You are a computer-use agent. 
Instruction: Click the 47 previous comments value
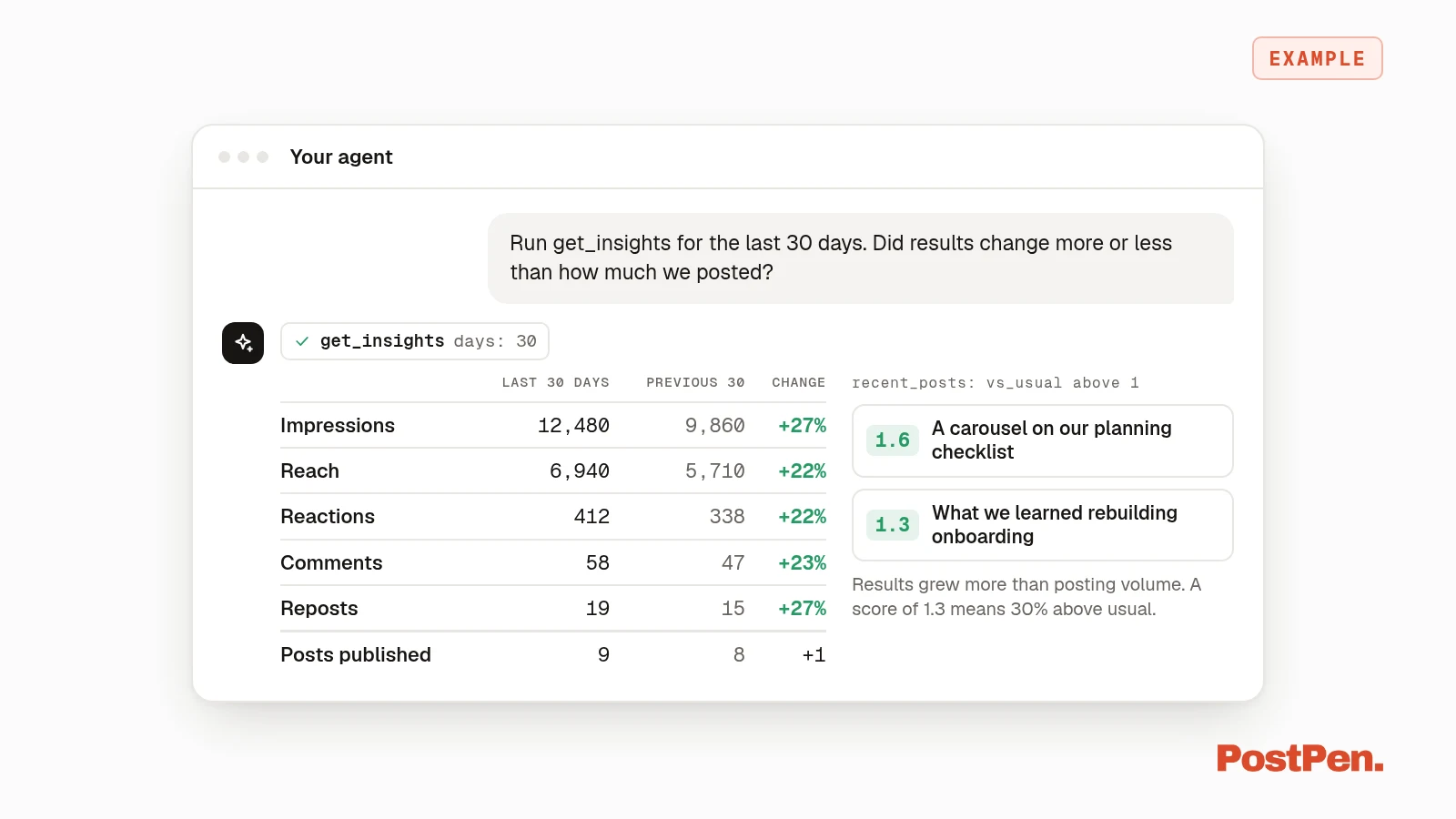(x=733, y=563)
